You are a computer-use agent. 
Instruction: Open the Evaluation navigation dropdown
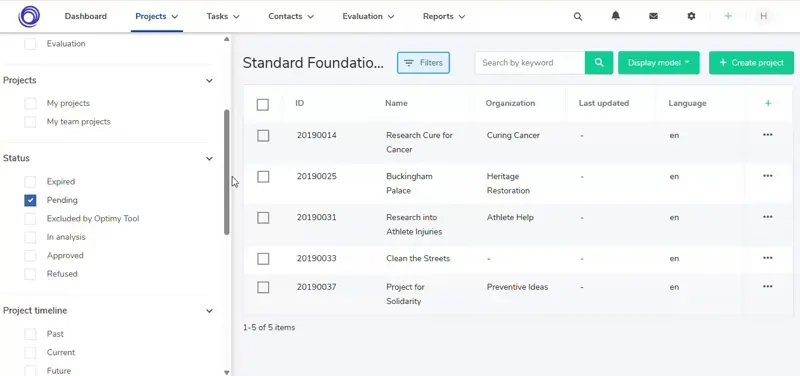coord(368,16)
